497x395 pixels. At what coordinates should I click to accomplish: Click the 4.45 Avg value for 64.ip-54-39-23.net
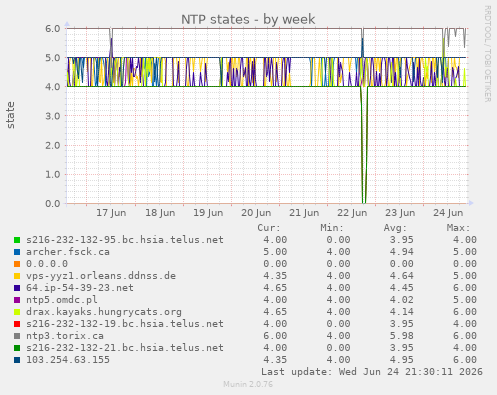pyautogui.click(x=402, y=288)
